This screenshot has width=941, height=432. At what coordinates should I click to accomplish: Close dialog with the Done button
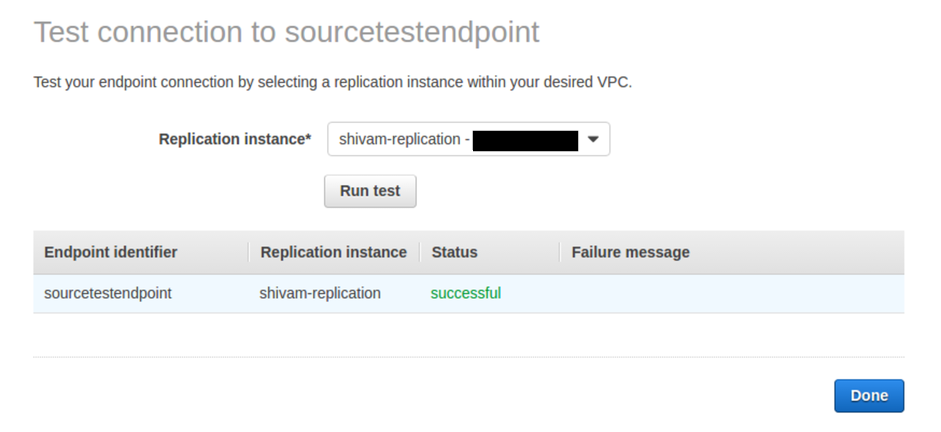[x=869, y=395]
